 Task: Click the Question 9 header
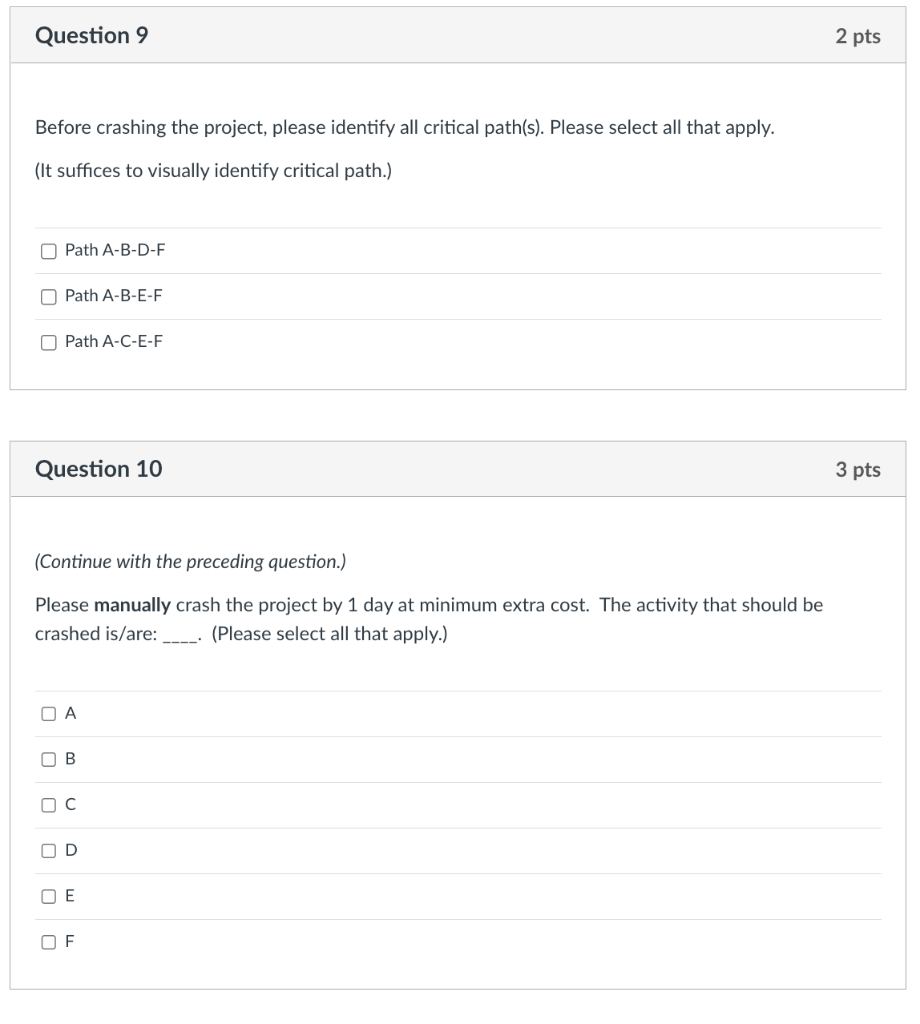pos(94,35)
